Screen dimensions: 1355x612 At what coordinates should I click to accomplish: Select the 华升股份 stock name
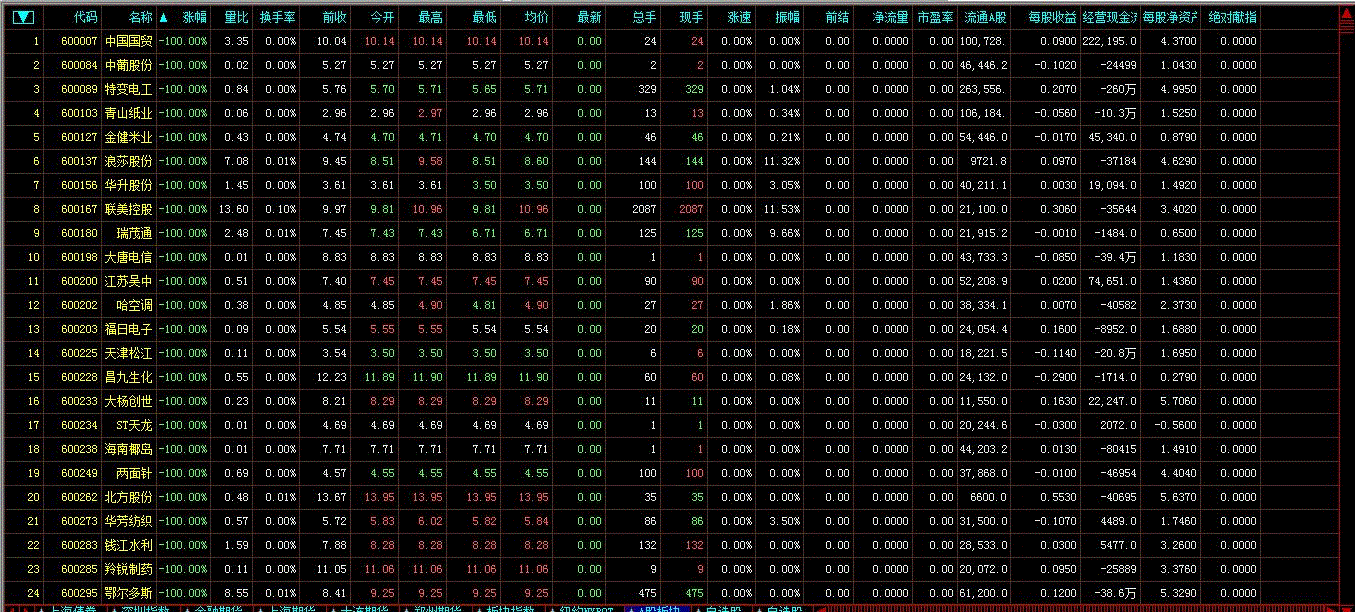pos(129,185)
